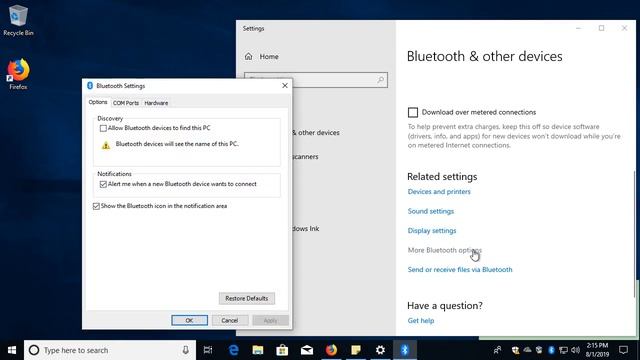Click the Get help link
Viewport: 640px width, 360px height.
[x=421, y=320]
